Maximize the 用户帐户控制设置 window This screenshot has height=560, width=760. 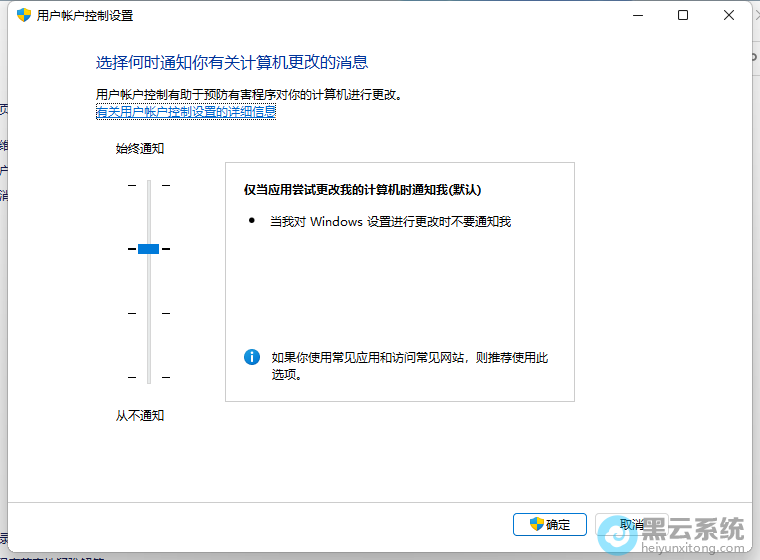click(x=683, y=15)
